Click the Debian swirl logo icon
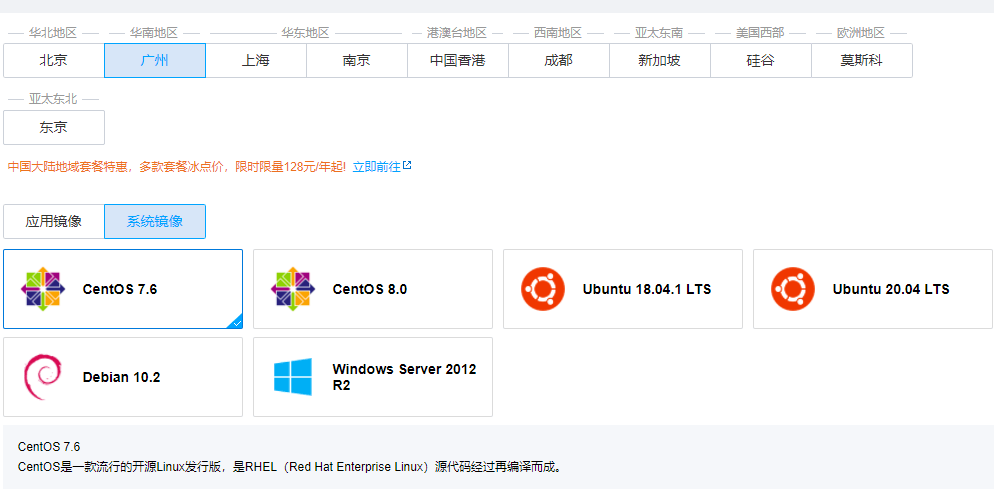Image resolution: width=994 pixels, height=489 pixels. 42,377
